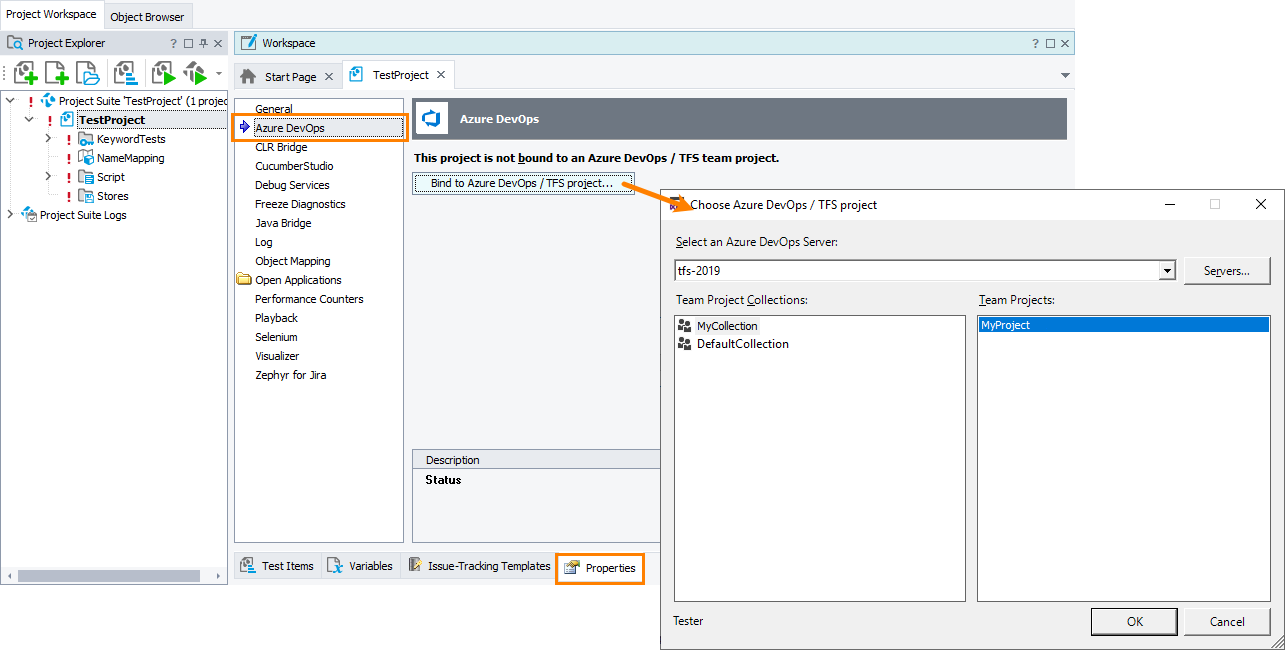The width and height of the screenshot is (1285, 650).
Task: Open the workspace tab list dropdown arrow
Action: click(1065, 76)
